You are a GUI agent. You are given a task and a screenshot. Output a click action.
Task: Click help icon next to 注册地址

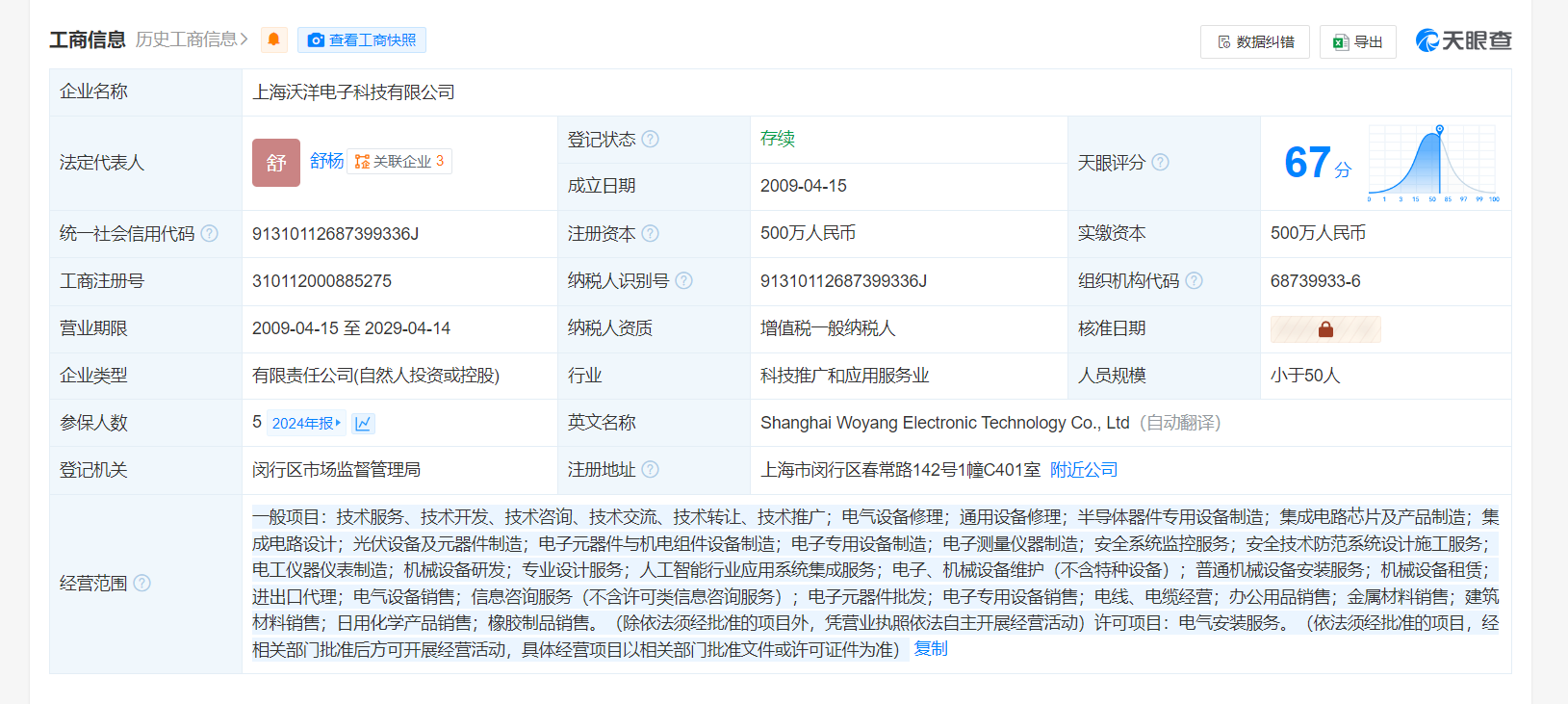[x=650, y=469]
